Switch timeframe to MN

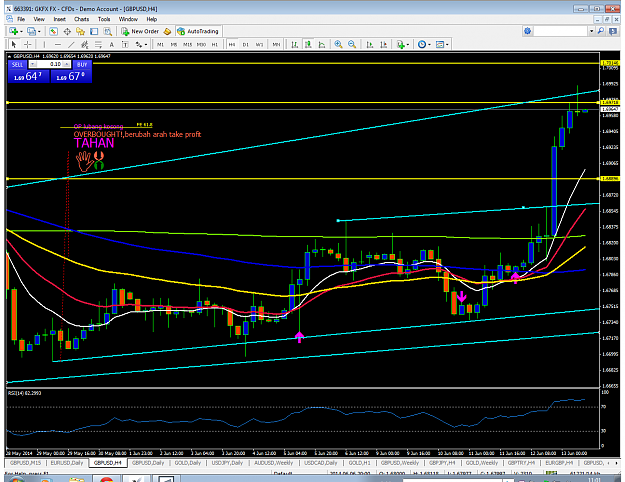[x=276, y=45]
